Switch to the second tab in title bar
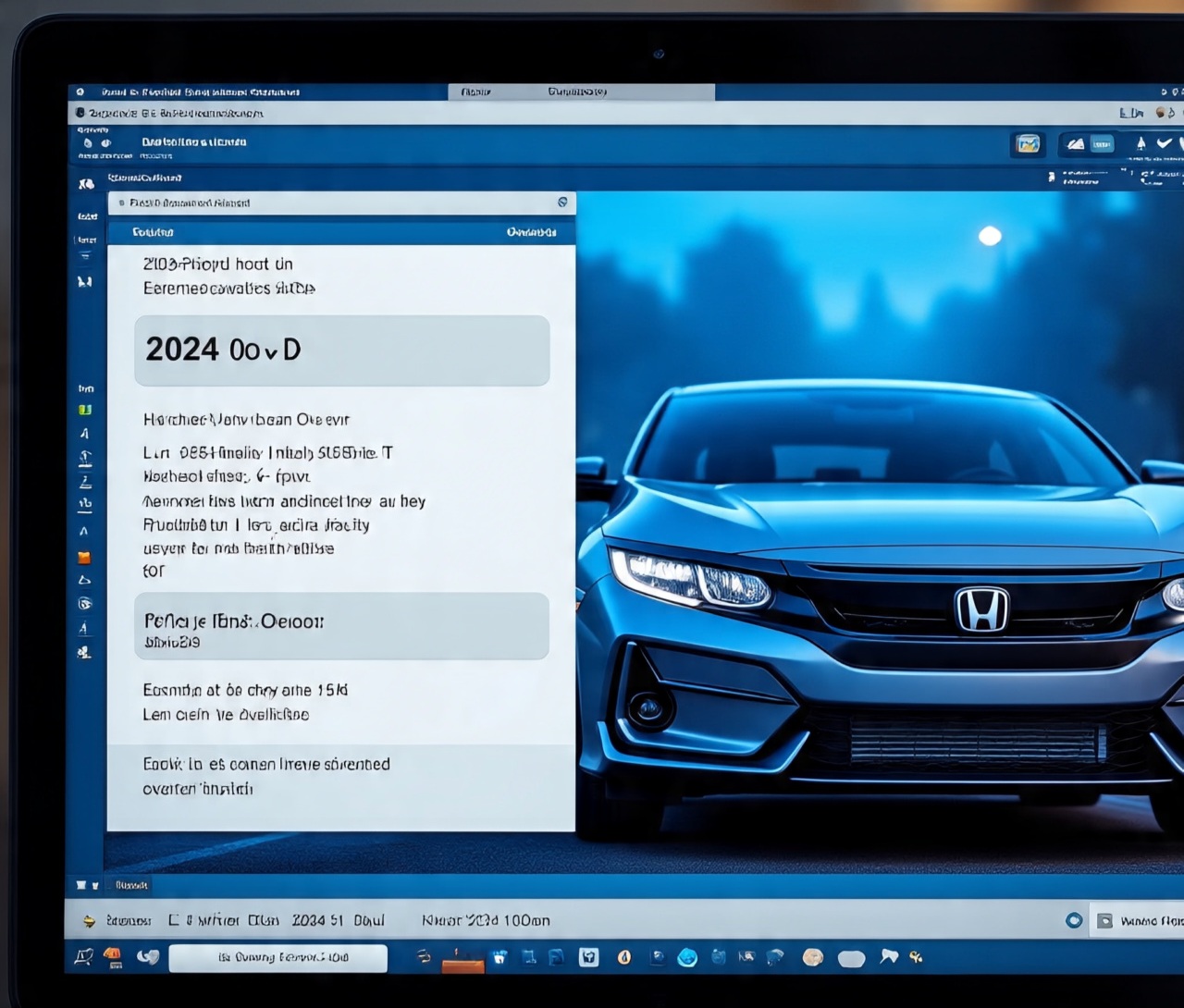 576,92
